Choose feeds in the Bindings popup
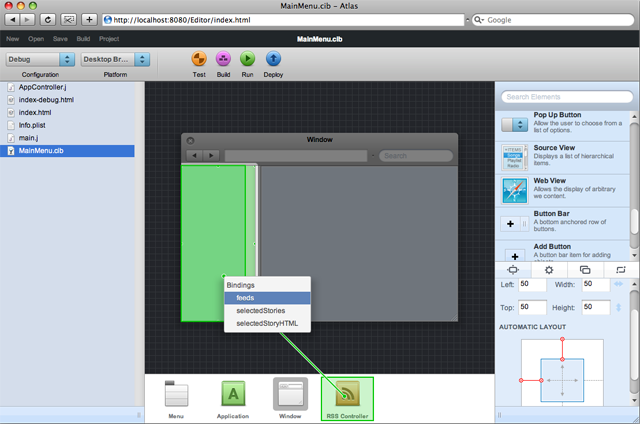Image resolution: width=640 pixels, height=424 pixels. click(x=267, y=298)
